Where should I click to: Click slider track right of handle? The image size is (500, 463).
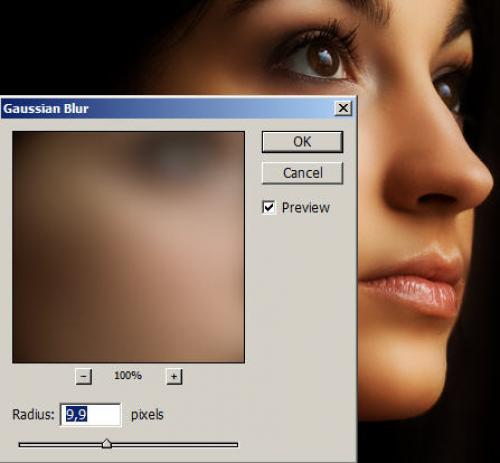[174, 445]
